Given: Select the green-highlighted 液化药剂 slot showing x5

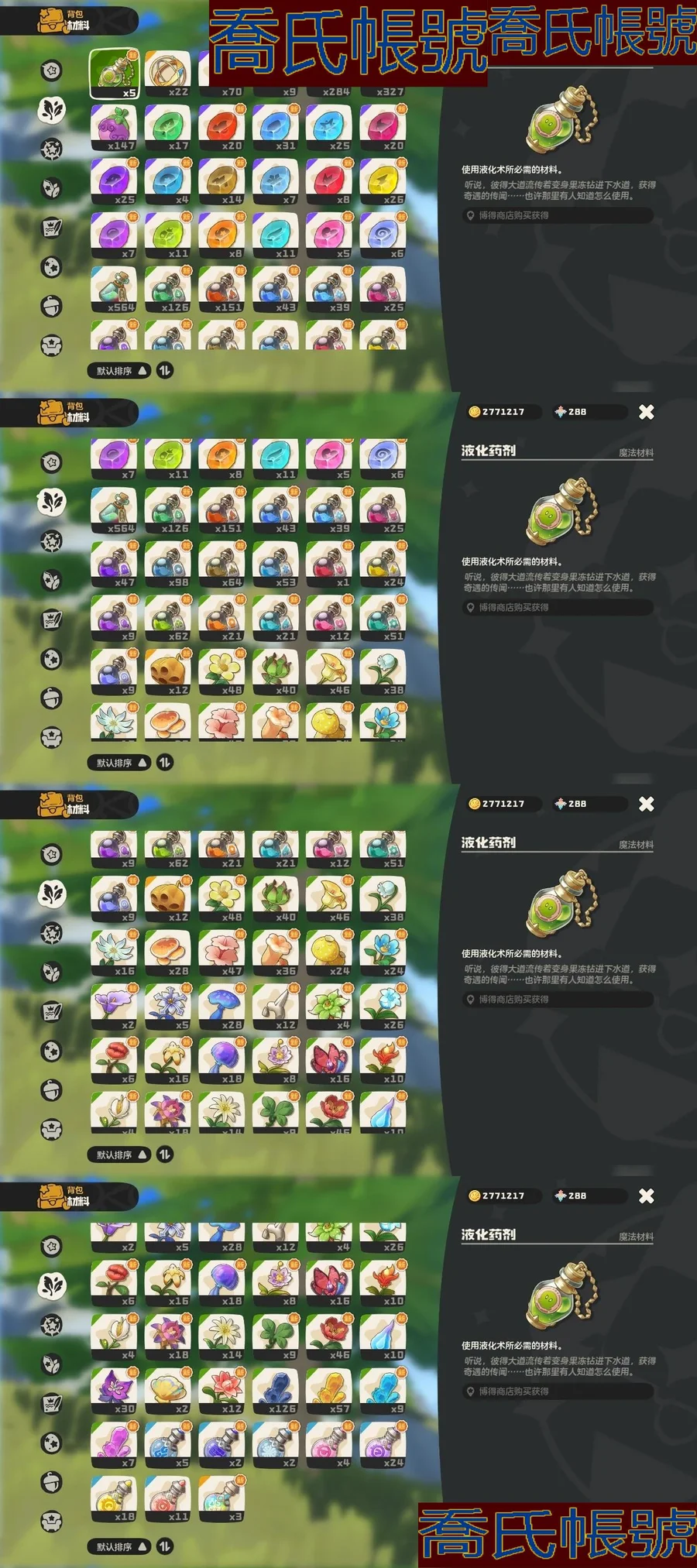Looking at the screenshot, I should point(114,74).
